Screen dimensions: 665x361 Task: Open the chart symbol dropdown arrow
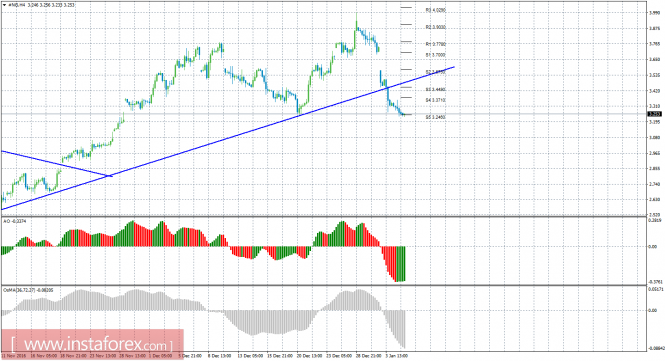(4, 5)
